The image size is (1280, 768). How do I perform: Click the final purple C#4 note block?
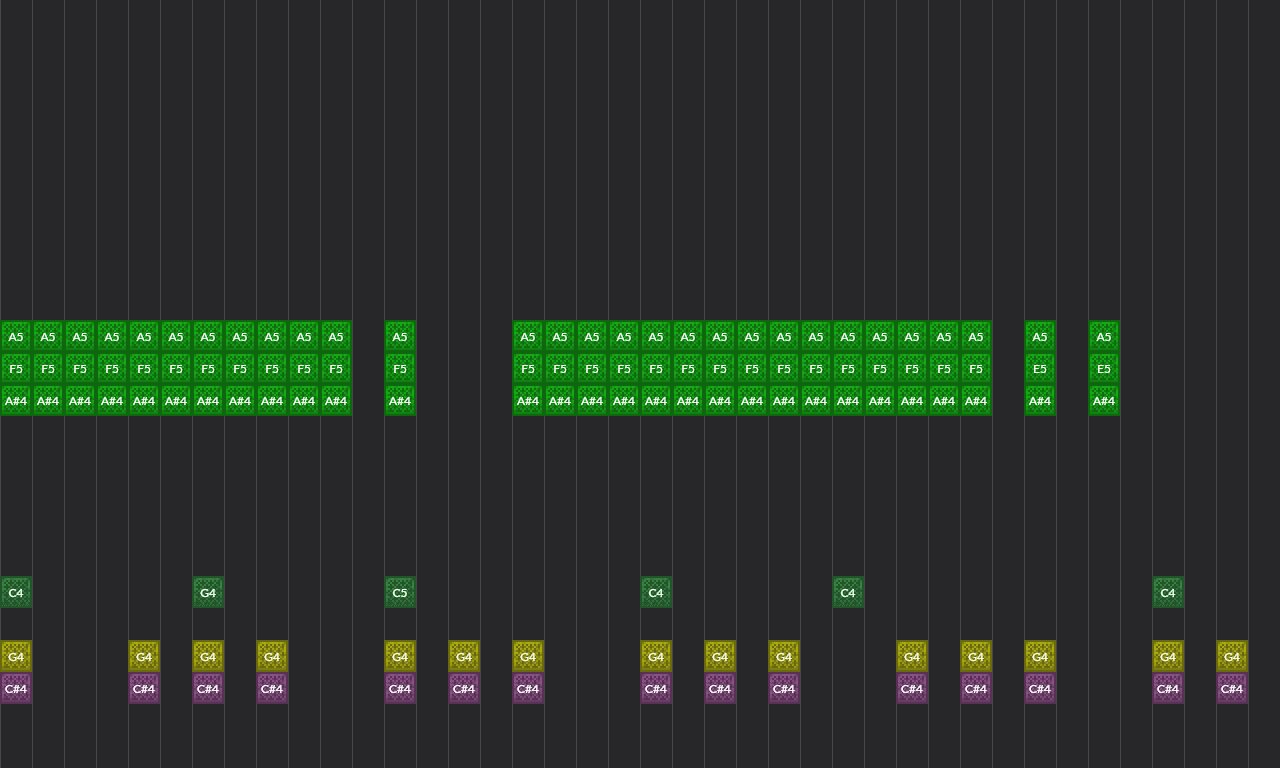(x=1232, y=688)
